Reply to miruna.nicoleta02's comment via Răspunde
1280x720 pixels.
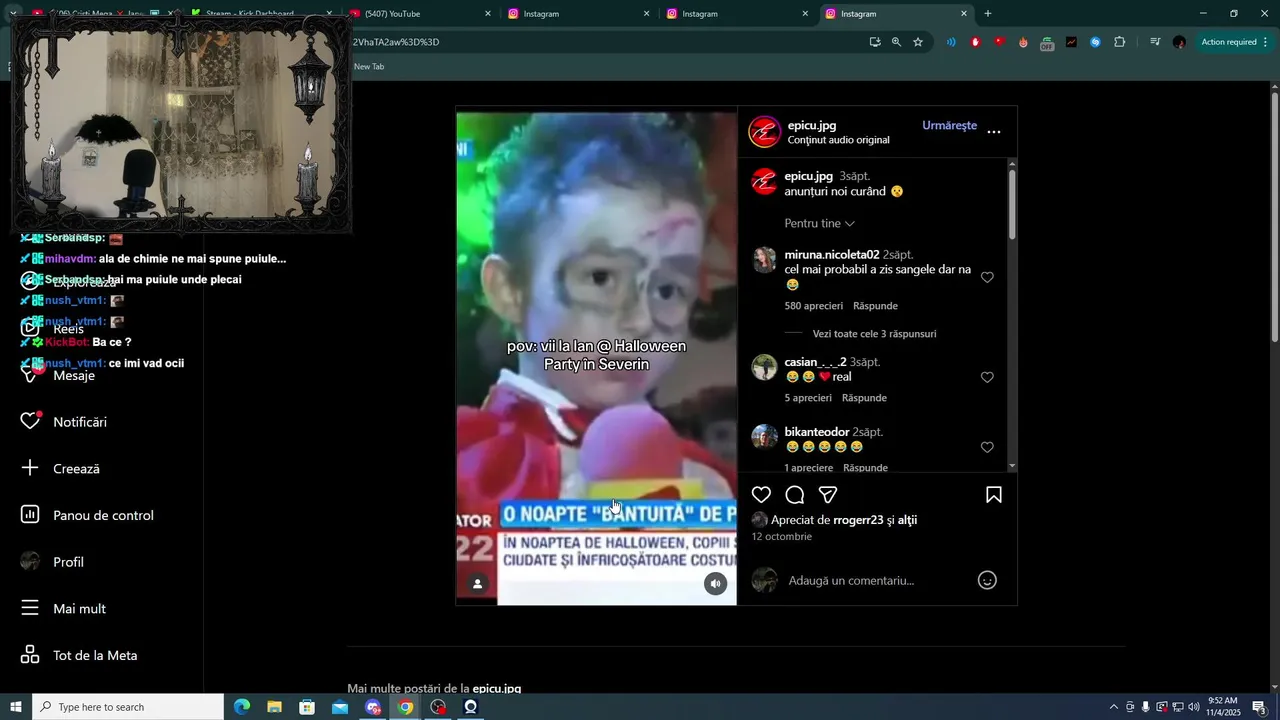pos(875,306)
